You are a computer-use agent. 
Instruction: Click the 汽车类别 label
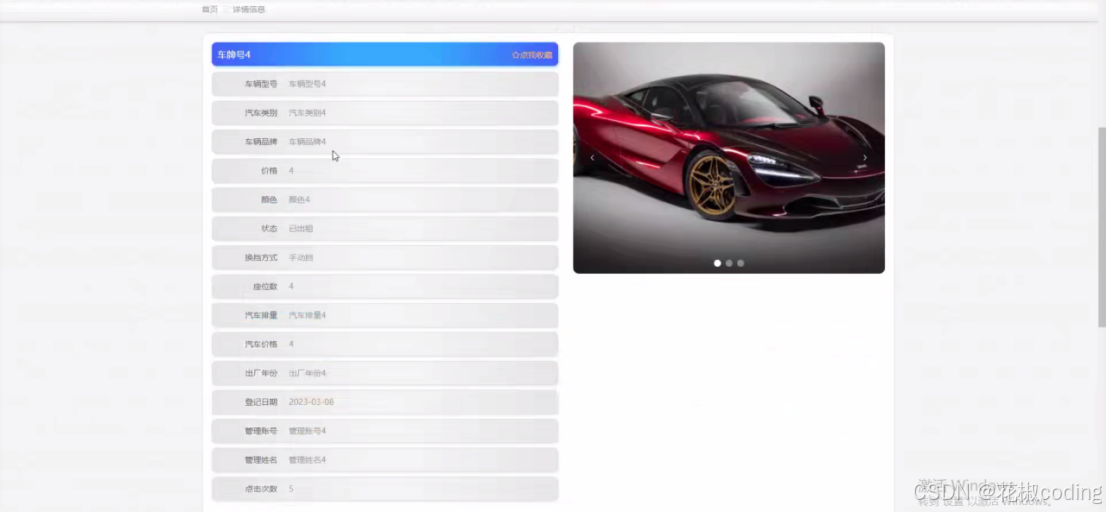coord(261,113)
